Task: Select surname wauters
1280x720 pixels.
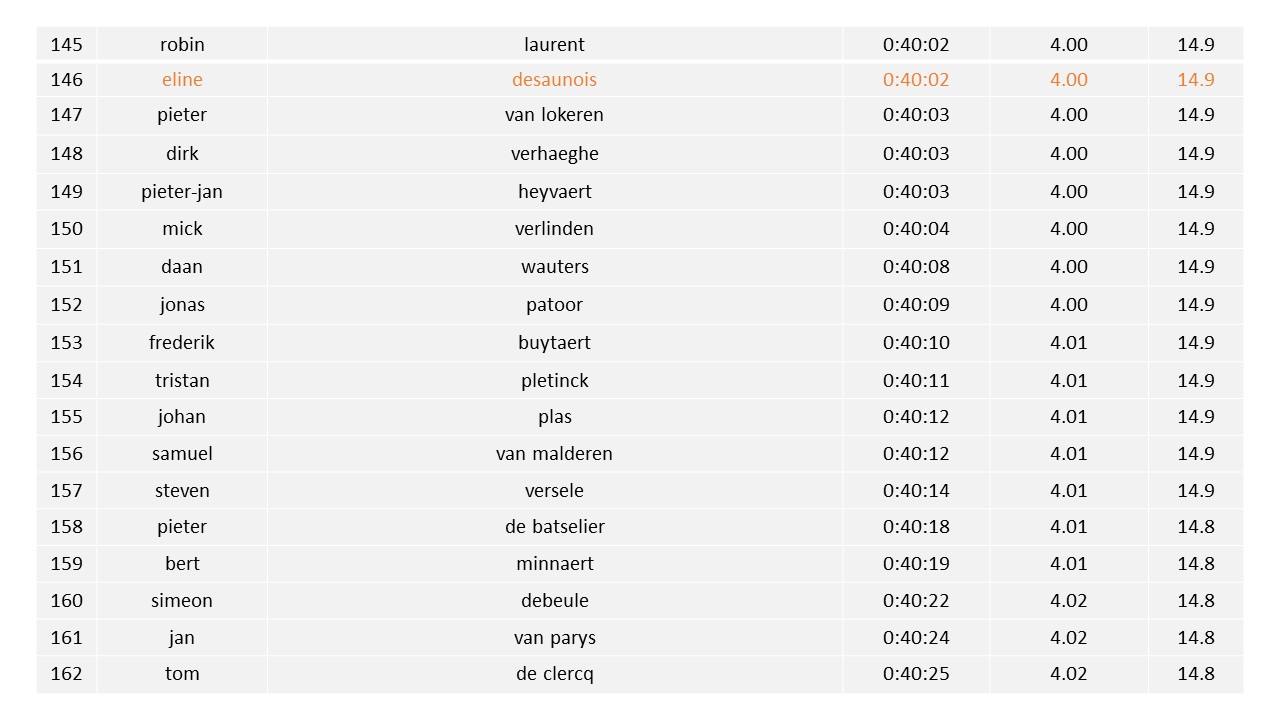Action: (554, 267)
